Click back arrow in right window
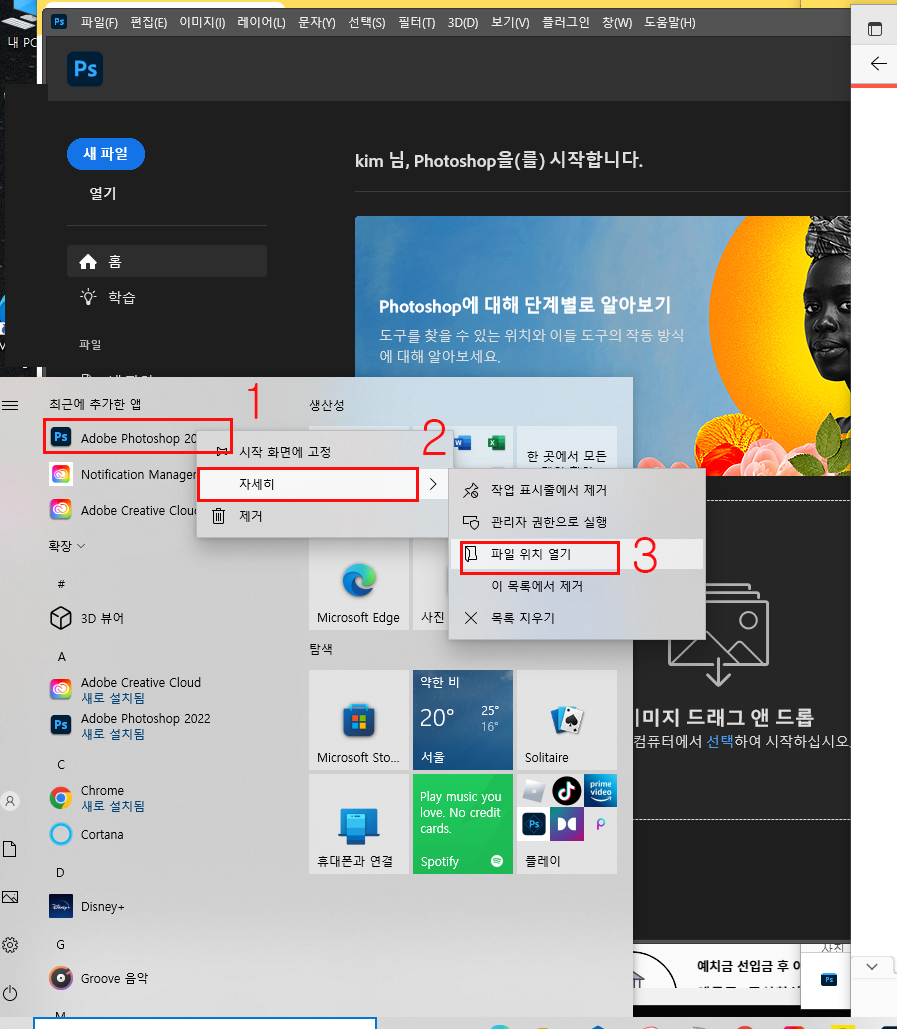This screenshot has height=1029, width=897. pyautogui.click(x=878, y=63)
